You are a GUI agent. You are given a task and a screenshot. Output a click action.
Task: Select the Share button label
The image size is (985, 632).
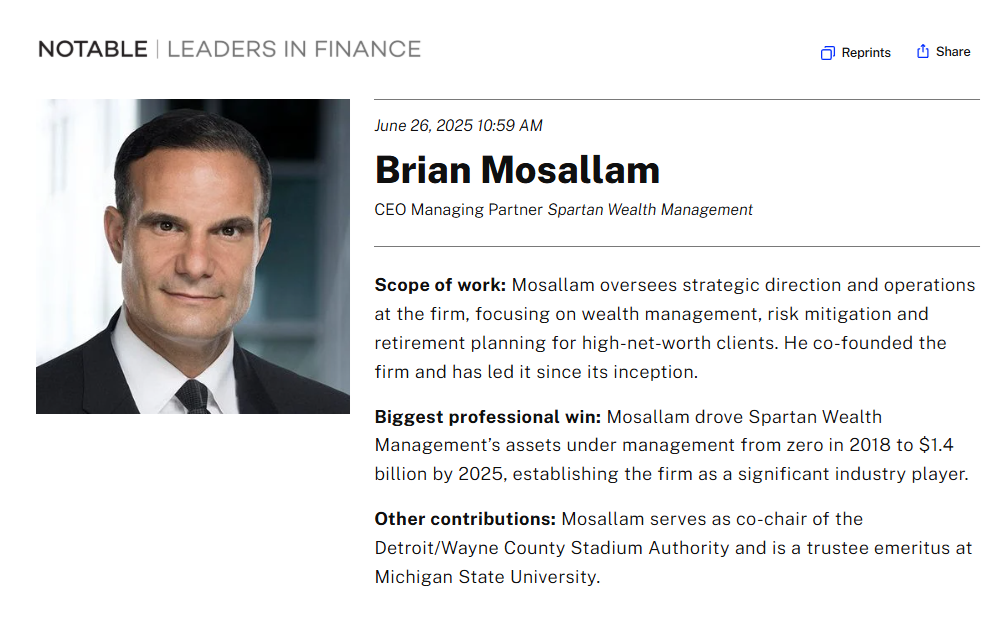(x=953, y=52)
